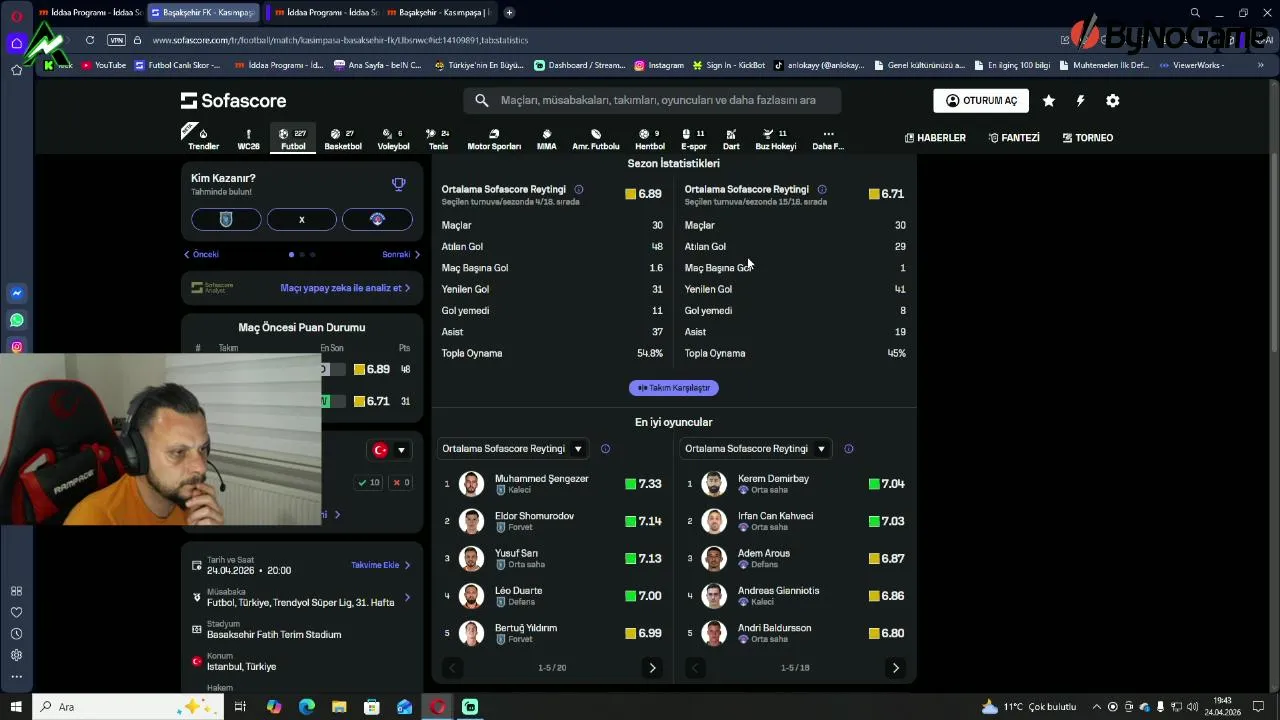The image size is (1280, 720).
Task: Open left Ortalama Sofascore Reytingi dropdown
Action: [x=513, y=449]
